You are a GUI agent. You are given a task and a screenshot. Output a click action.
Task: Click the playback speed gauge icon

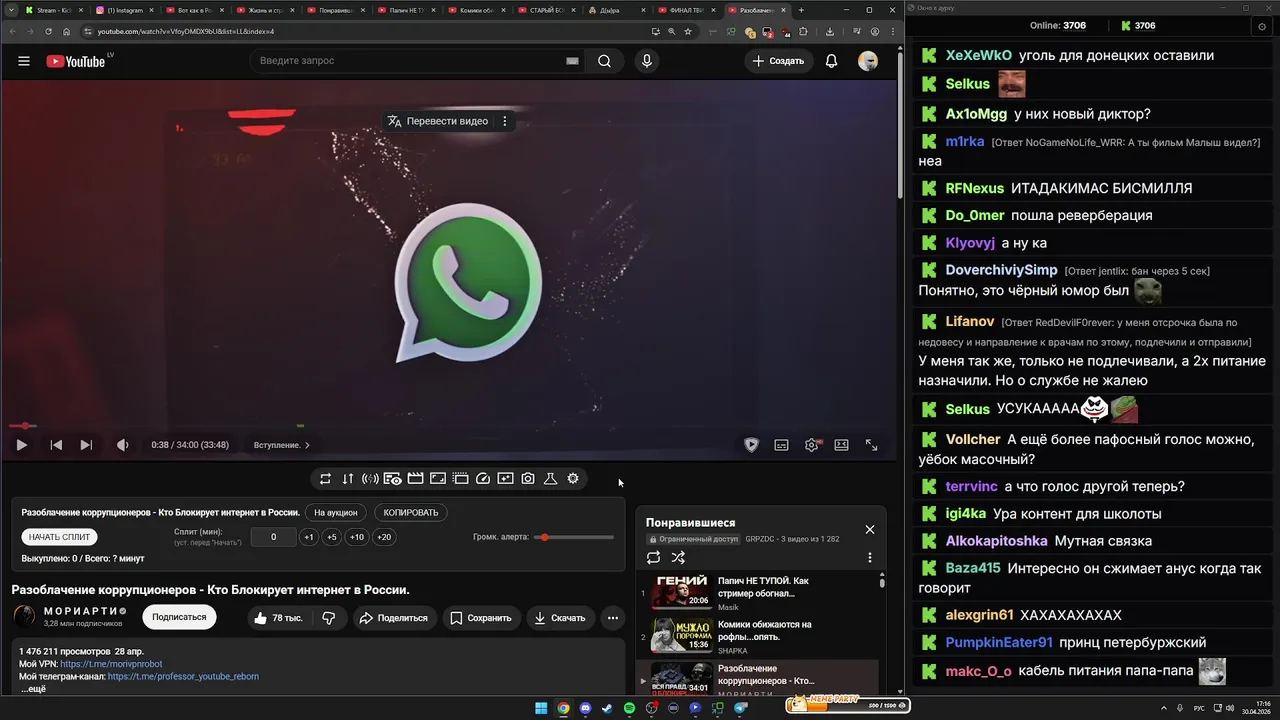coord(482,479)
